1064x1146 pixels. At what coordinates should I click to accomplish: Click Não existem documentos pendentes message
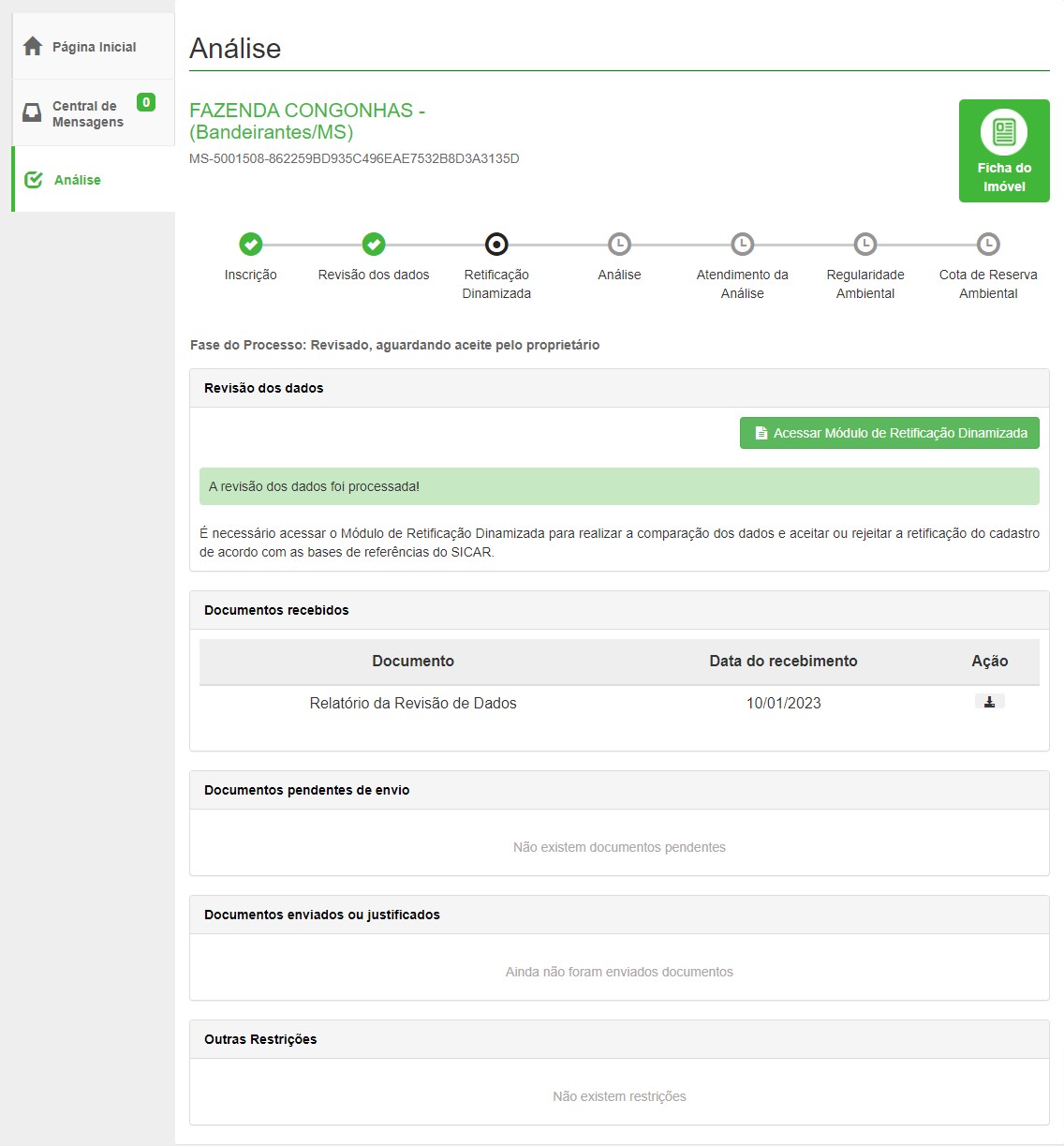[619, 847]
